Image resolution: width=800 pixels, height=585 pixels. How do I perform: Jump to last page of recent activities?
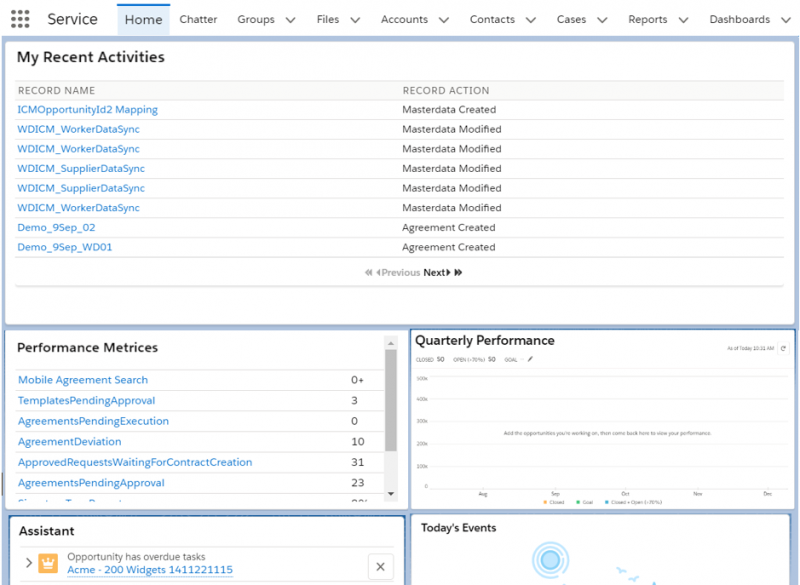pos(457,271)
